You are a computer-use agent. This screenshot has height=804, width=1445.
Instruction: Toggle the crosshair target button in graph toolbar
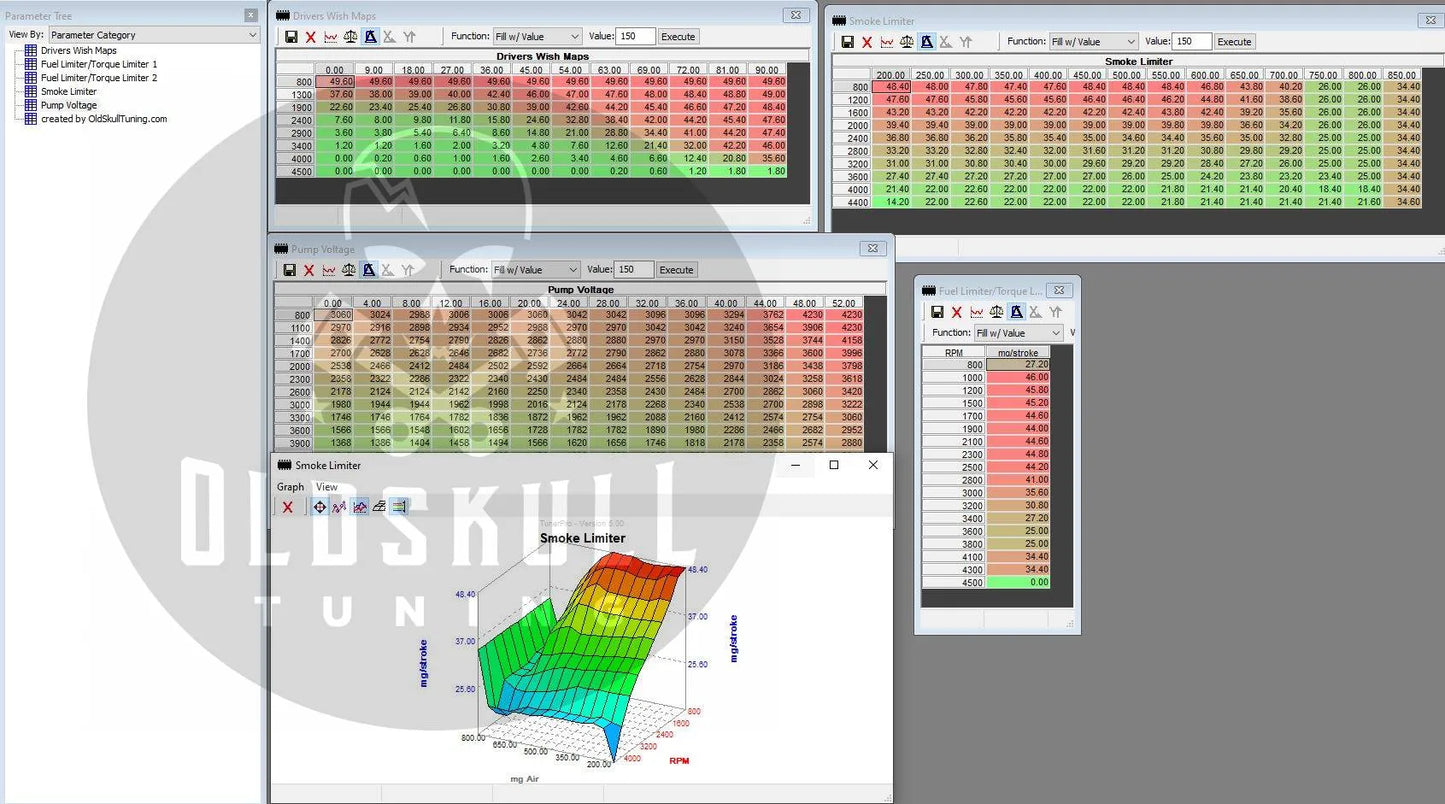pyautogui.click(x=319, y=507)
